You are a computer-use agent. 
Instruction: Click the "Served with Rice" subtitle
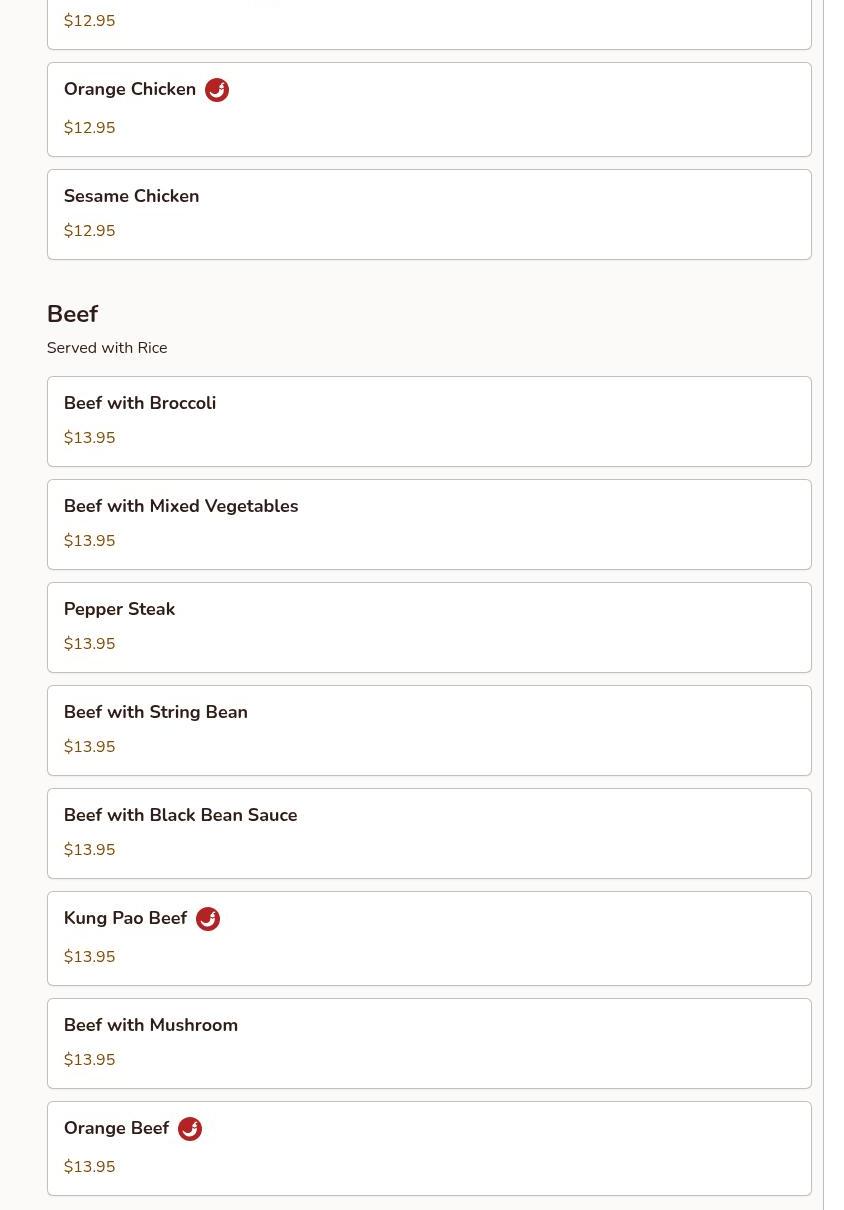pyautogui.click(x=107, y=348)
